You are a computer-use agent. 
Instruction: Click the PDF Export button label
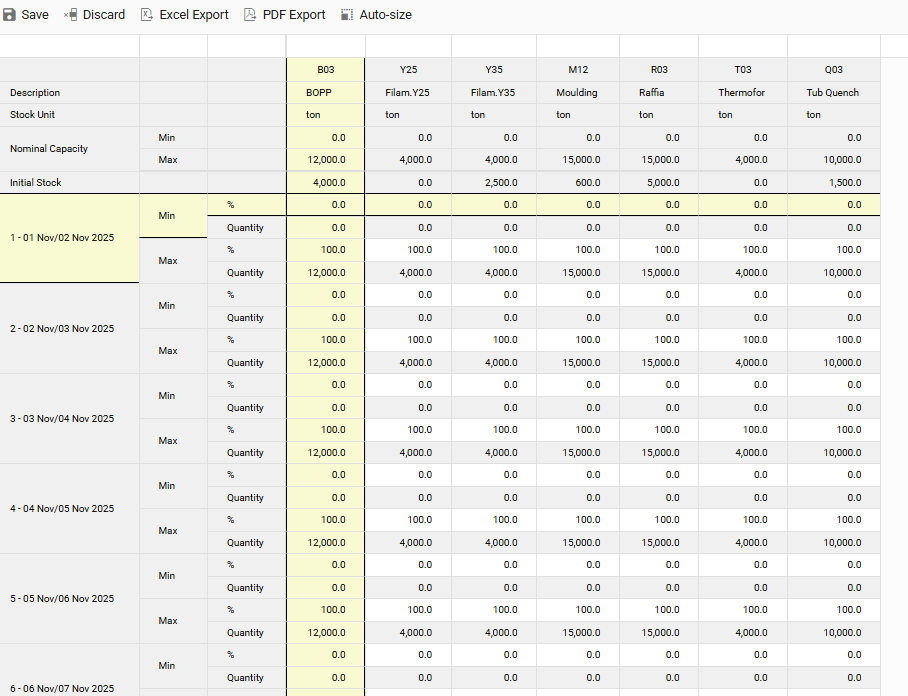pyautogui.click(x=294, y=14)
